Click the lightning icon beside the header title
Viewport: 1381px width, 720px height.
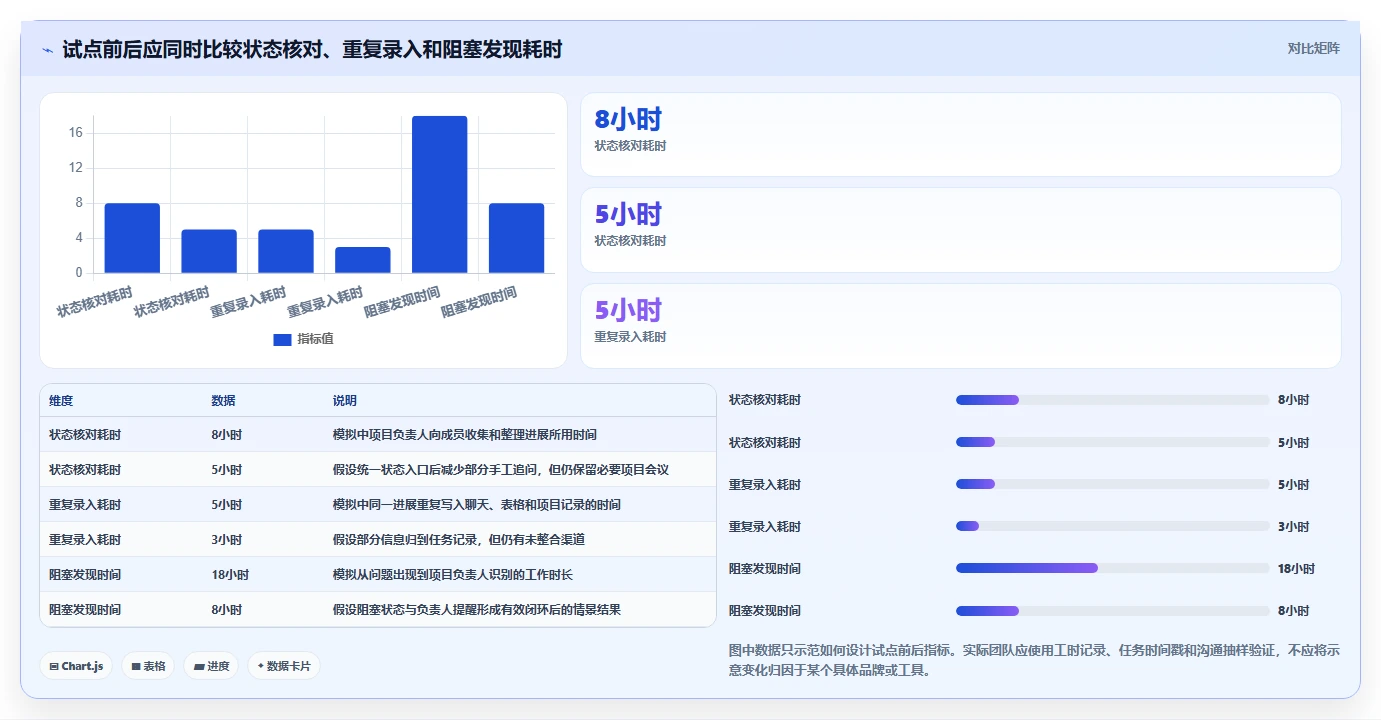tap(48, 49)
